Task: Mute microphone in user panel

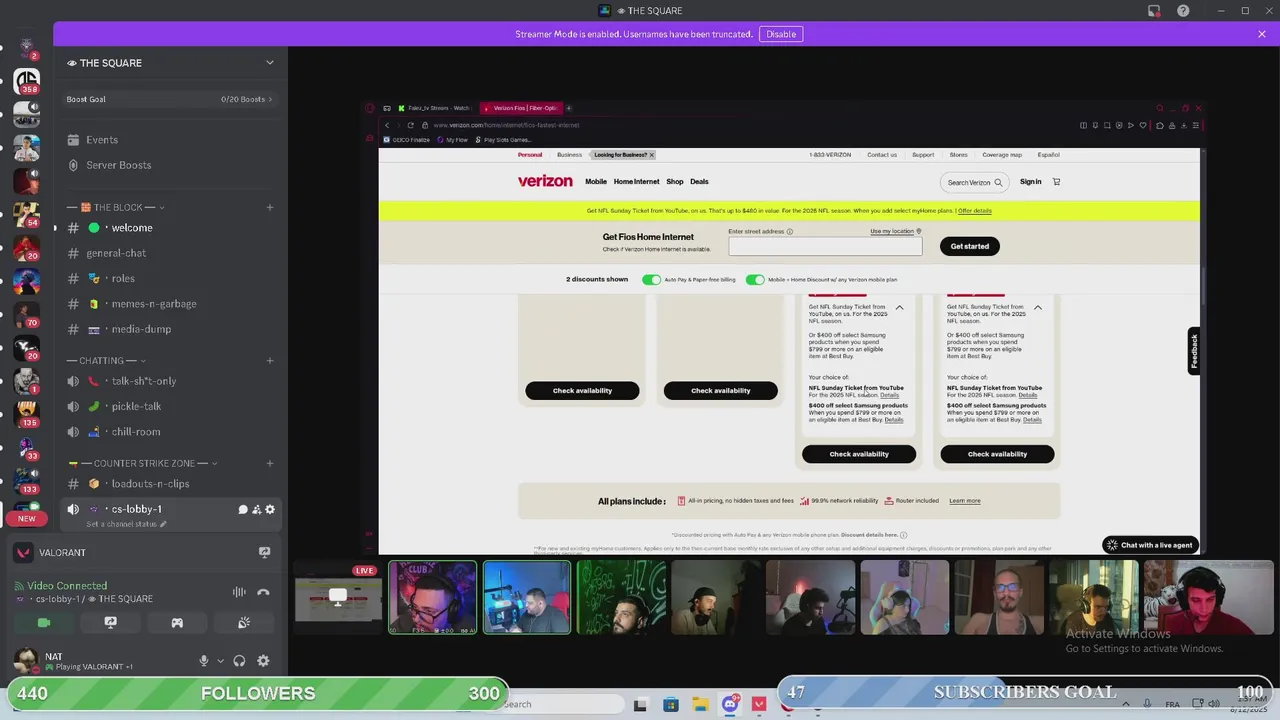Action: [x=203, y=661]
